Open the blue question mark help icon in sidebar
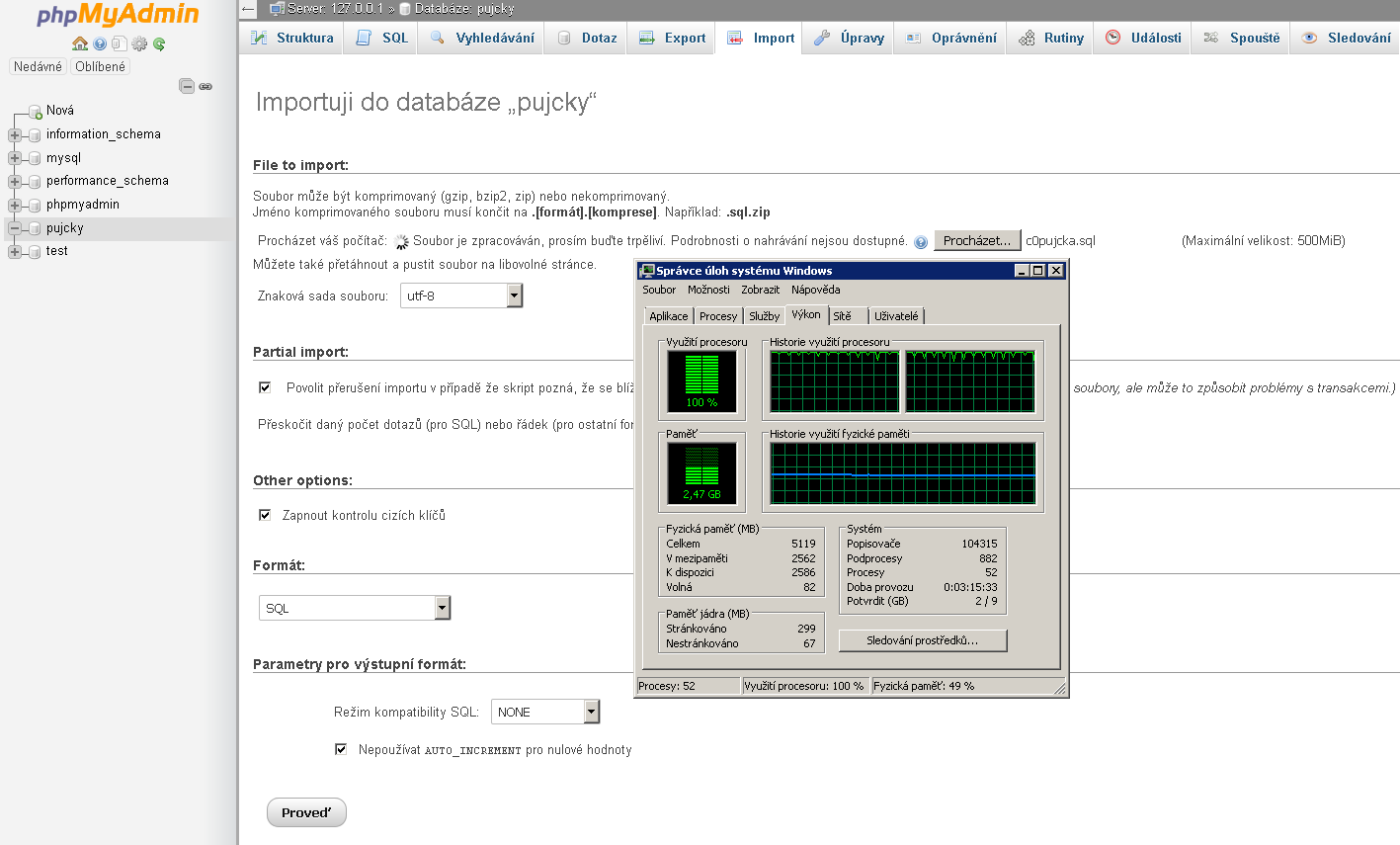 100,43
